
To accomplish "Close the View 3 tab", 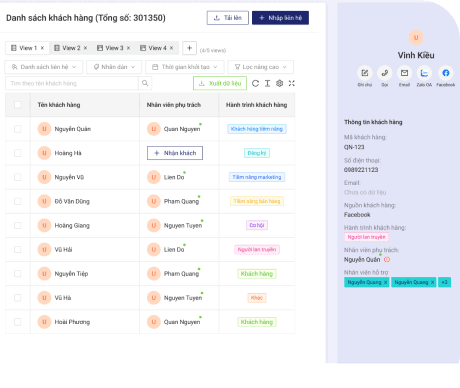I will [128, 48].
